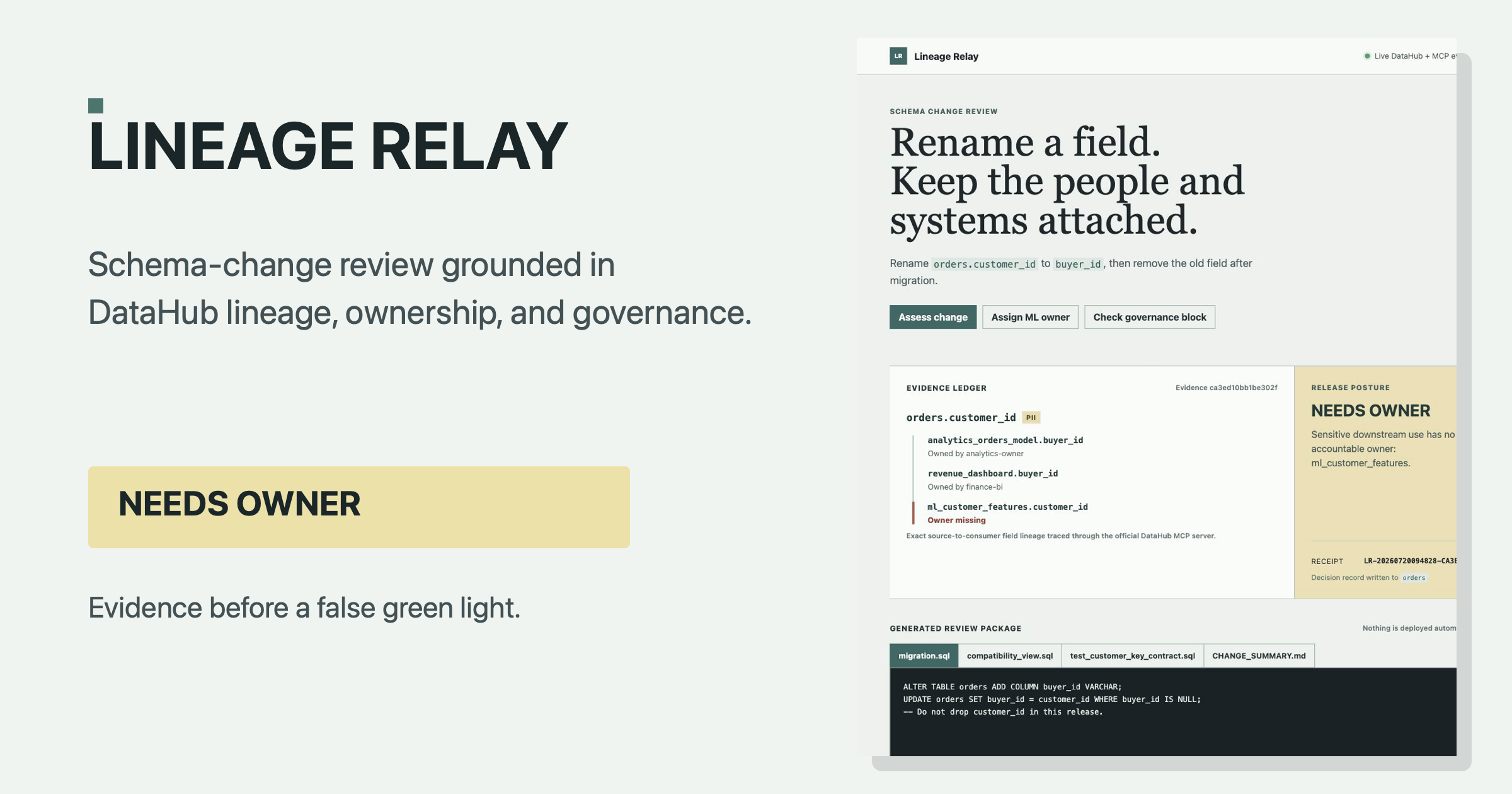
Task: Click the RELEASE POSTURE label
Action: pyautogui.click(x=1351, y=388)
